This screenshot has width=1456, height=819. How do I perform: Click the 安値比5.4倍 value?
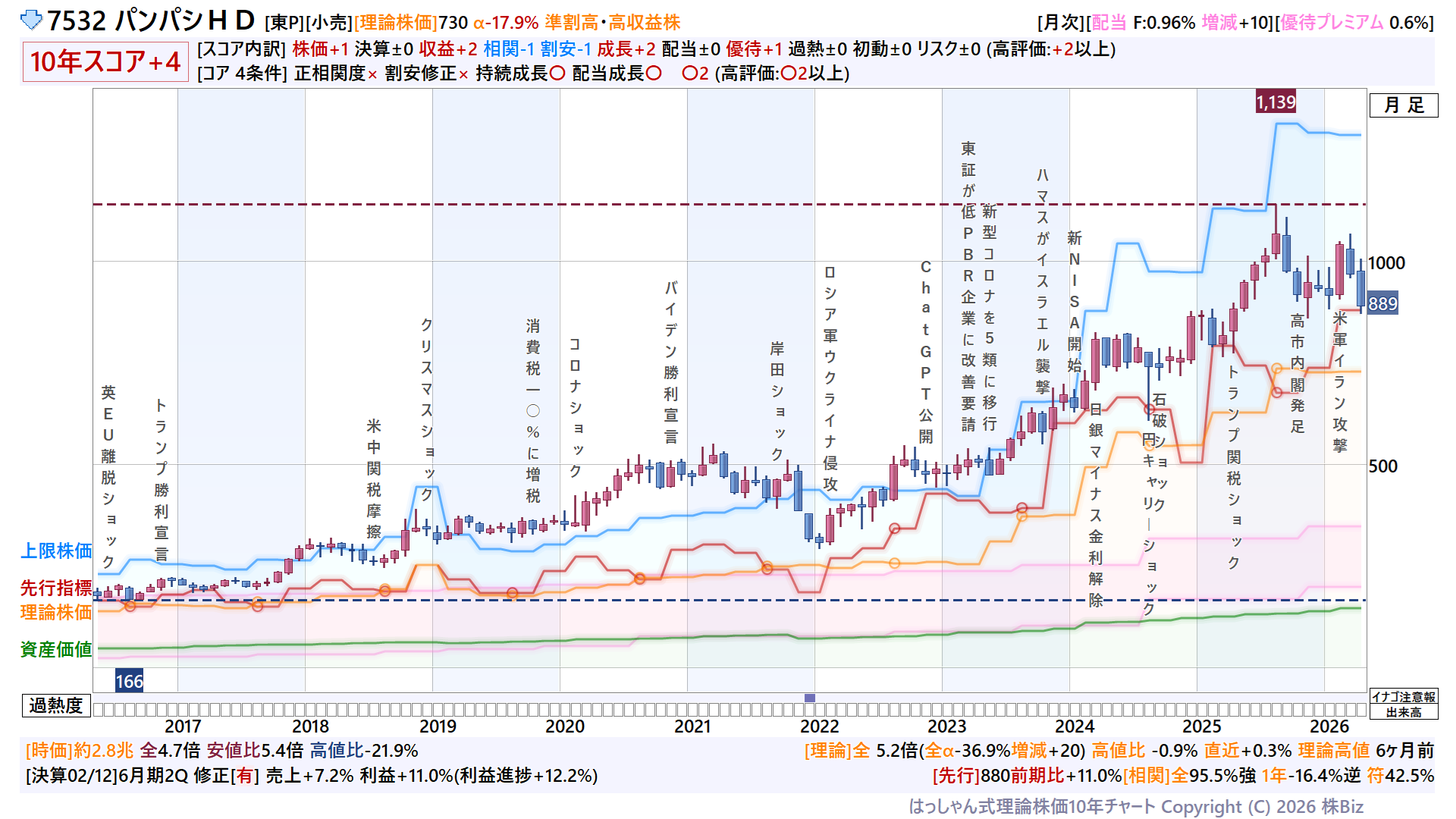pos(255,751)
